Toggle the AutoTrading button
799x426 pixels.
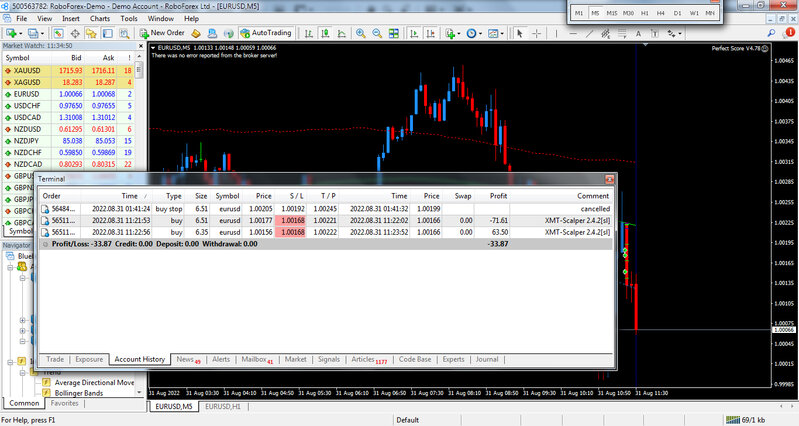265,33
